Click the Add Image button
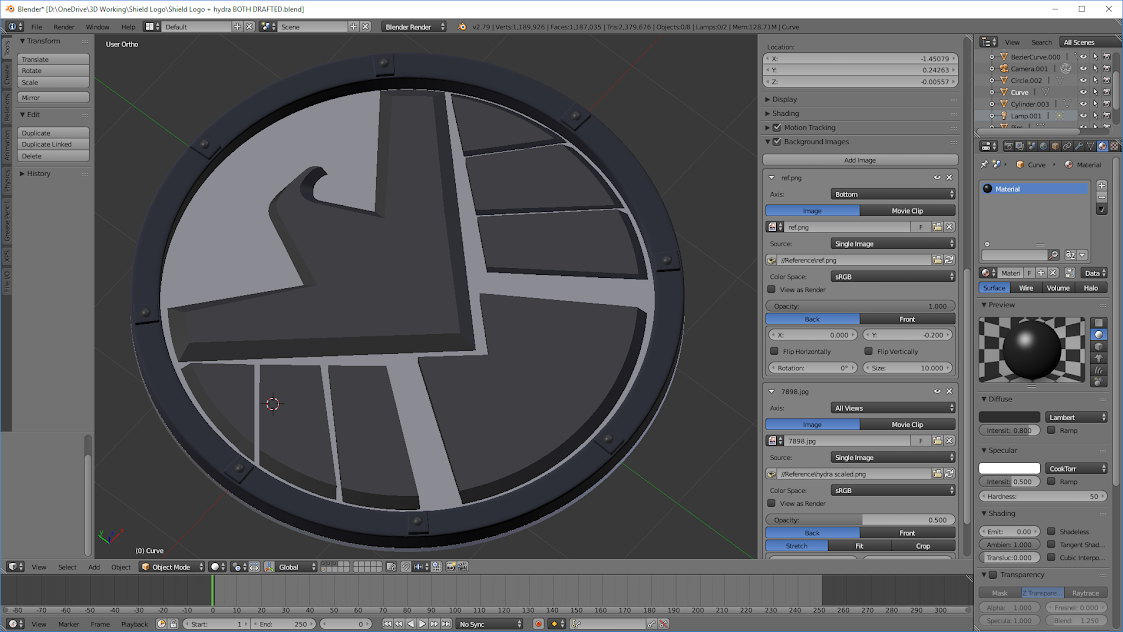1123x632 pixels. click(860, 160)
